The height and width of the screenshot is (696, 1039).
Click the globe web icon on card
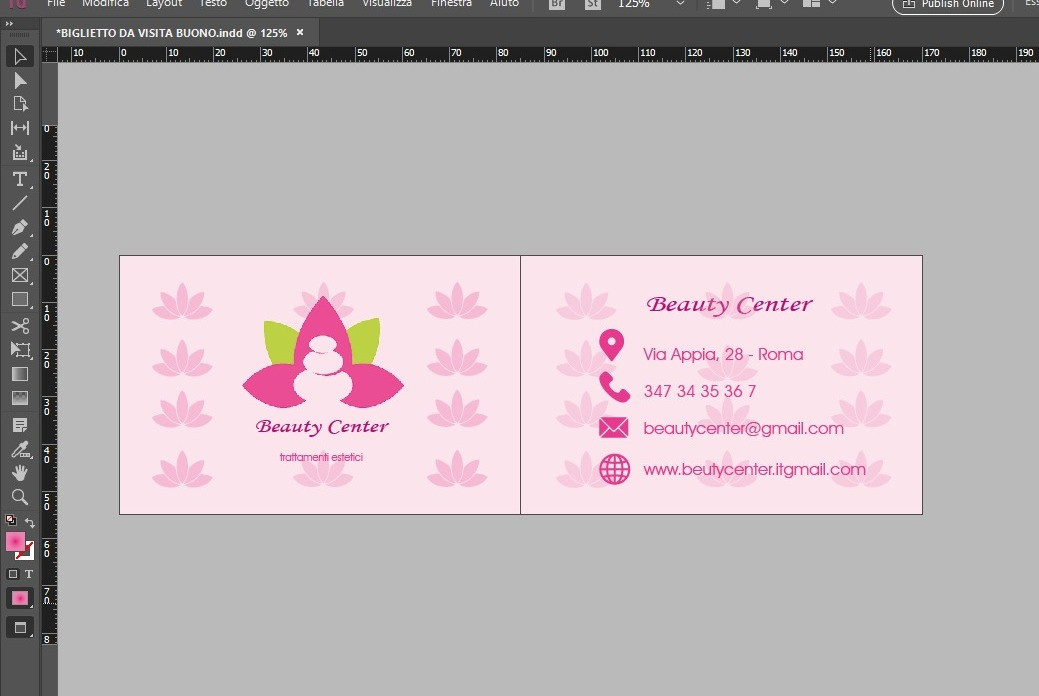(614, 469)
